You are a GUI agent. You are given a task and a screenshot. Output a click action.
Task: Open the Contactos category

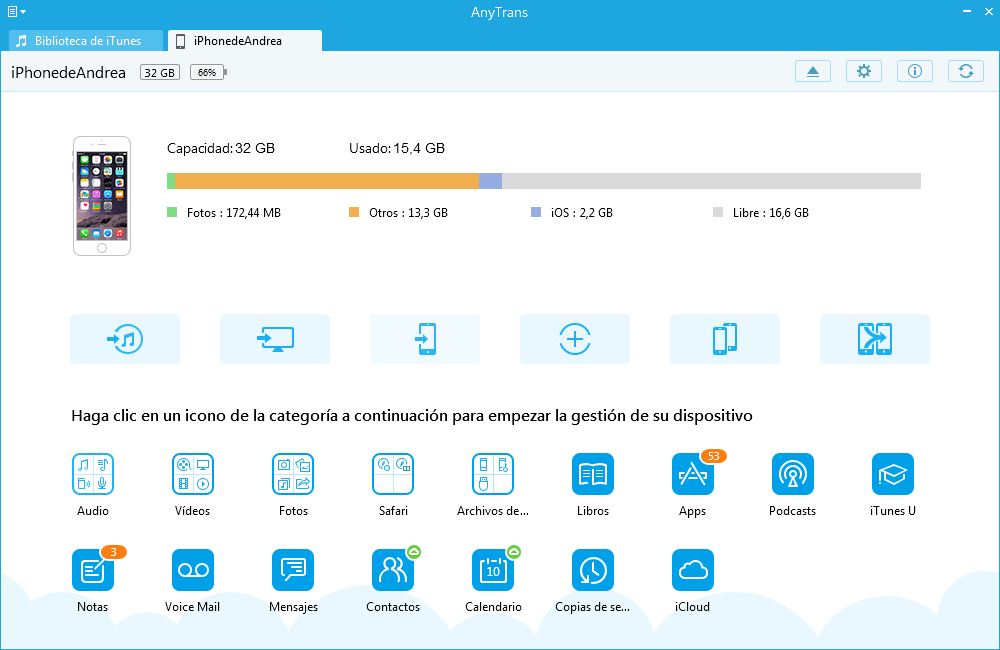(x=393, y=570)
